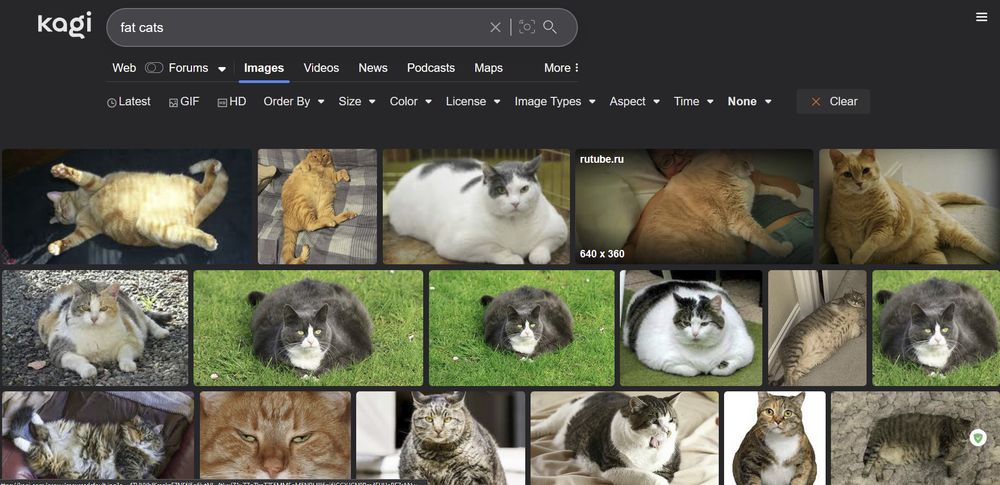Screen dimensions: 1000x485
Task: Open the hamburger menu
Action: (x=982, y=17)
